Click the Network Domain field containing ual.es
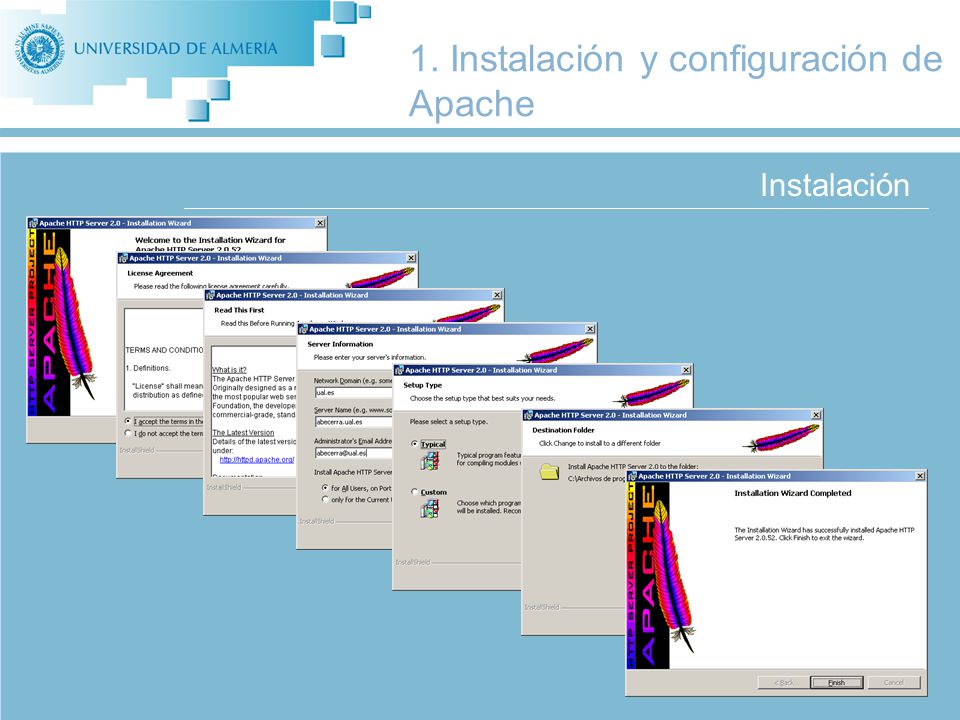The width and height of the screenshot is (960, 720). [353, 392]
